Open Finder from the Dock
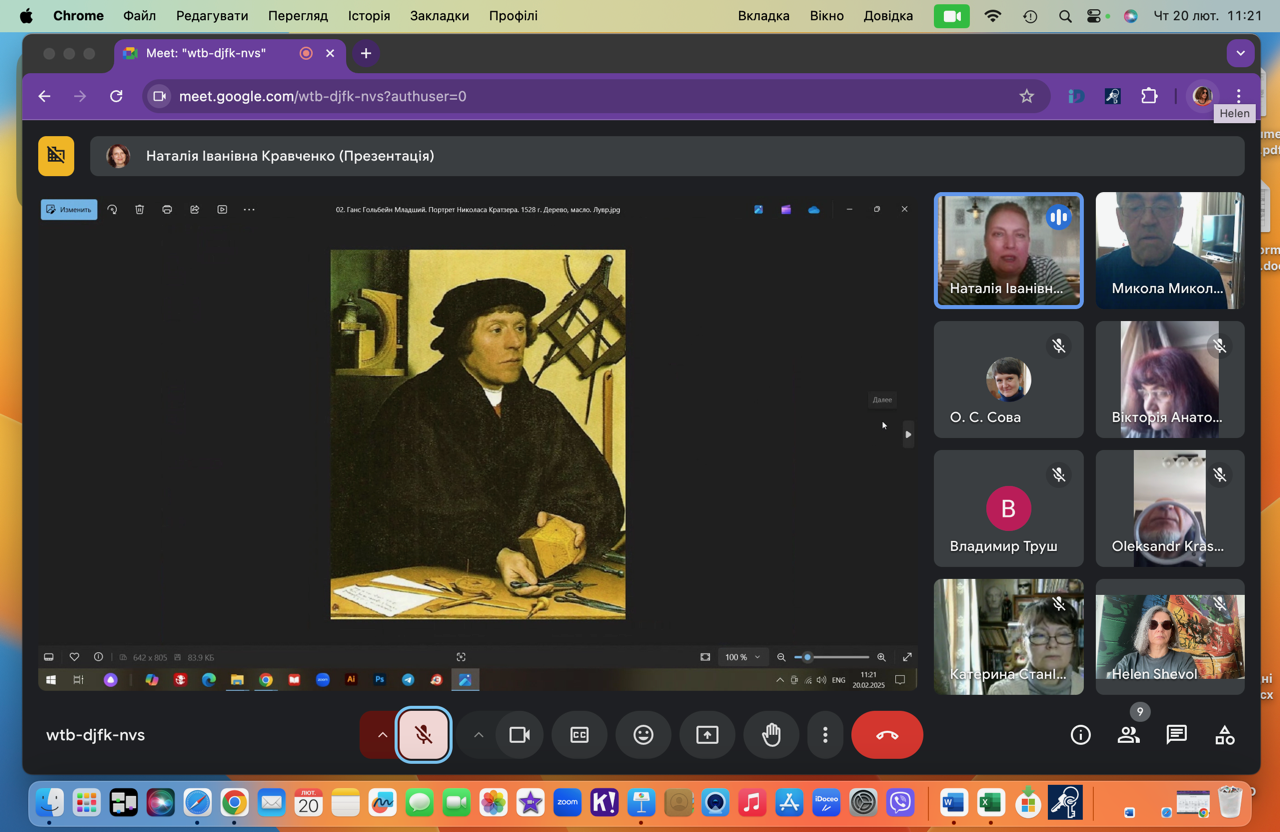Viewport: 1280px width, 832px height. pos(49,802)
